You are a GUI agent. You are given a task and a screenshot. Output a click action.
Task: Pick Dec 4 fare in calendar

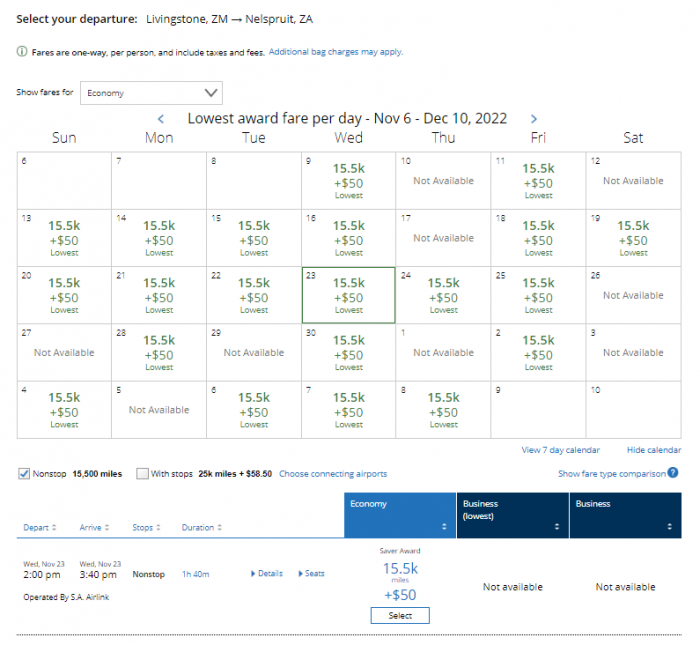click(x=64, y=410)
